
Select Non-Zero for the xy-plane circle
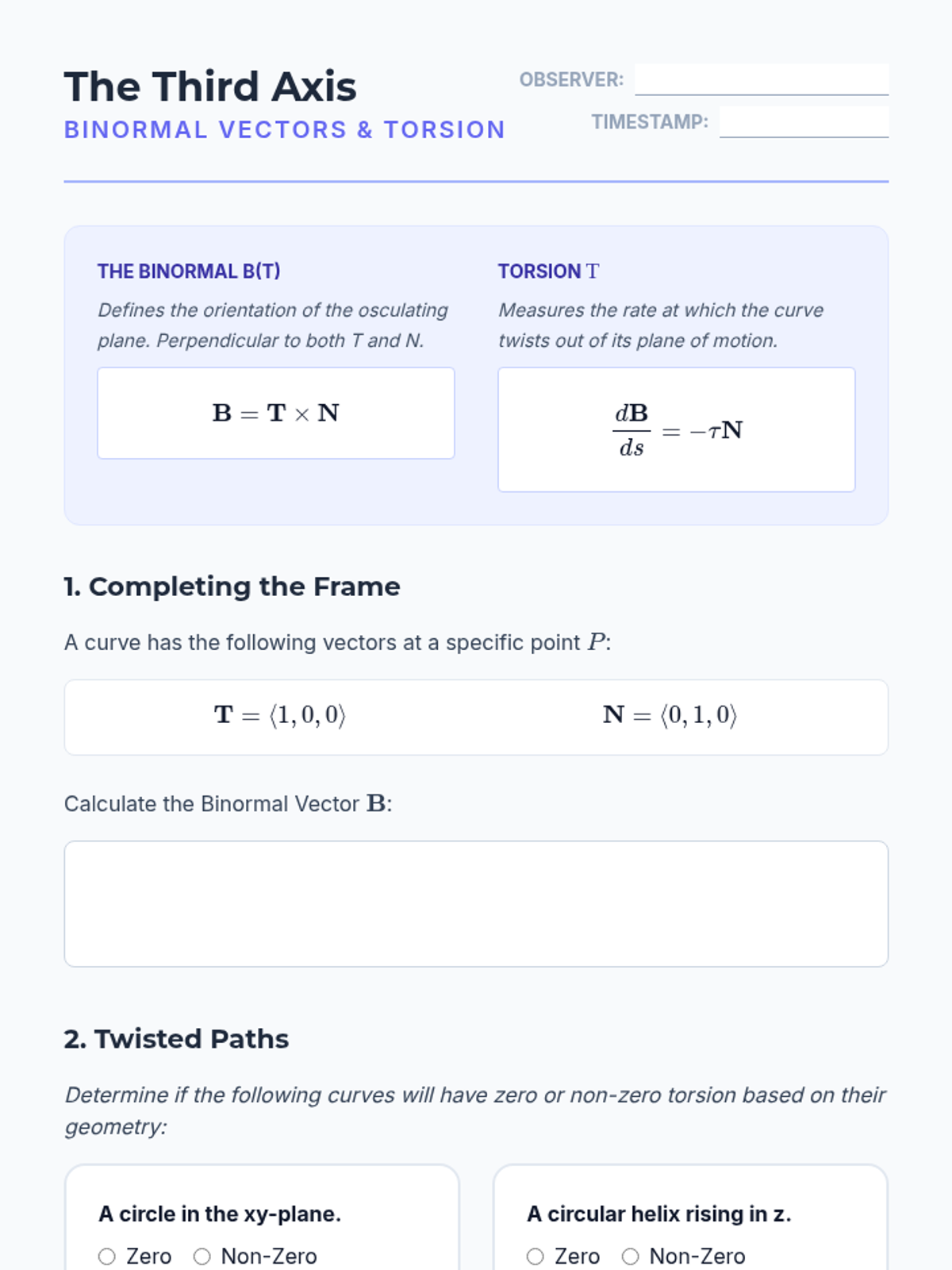pos(202,1257)
